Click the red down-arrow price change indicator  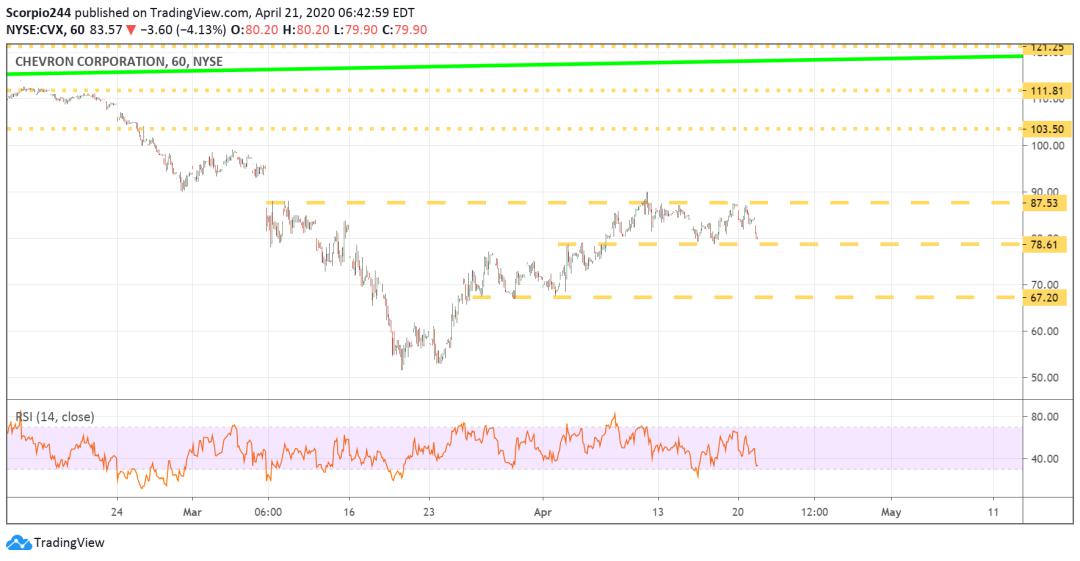point(131,30)
